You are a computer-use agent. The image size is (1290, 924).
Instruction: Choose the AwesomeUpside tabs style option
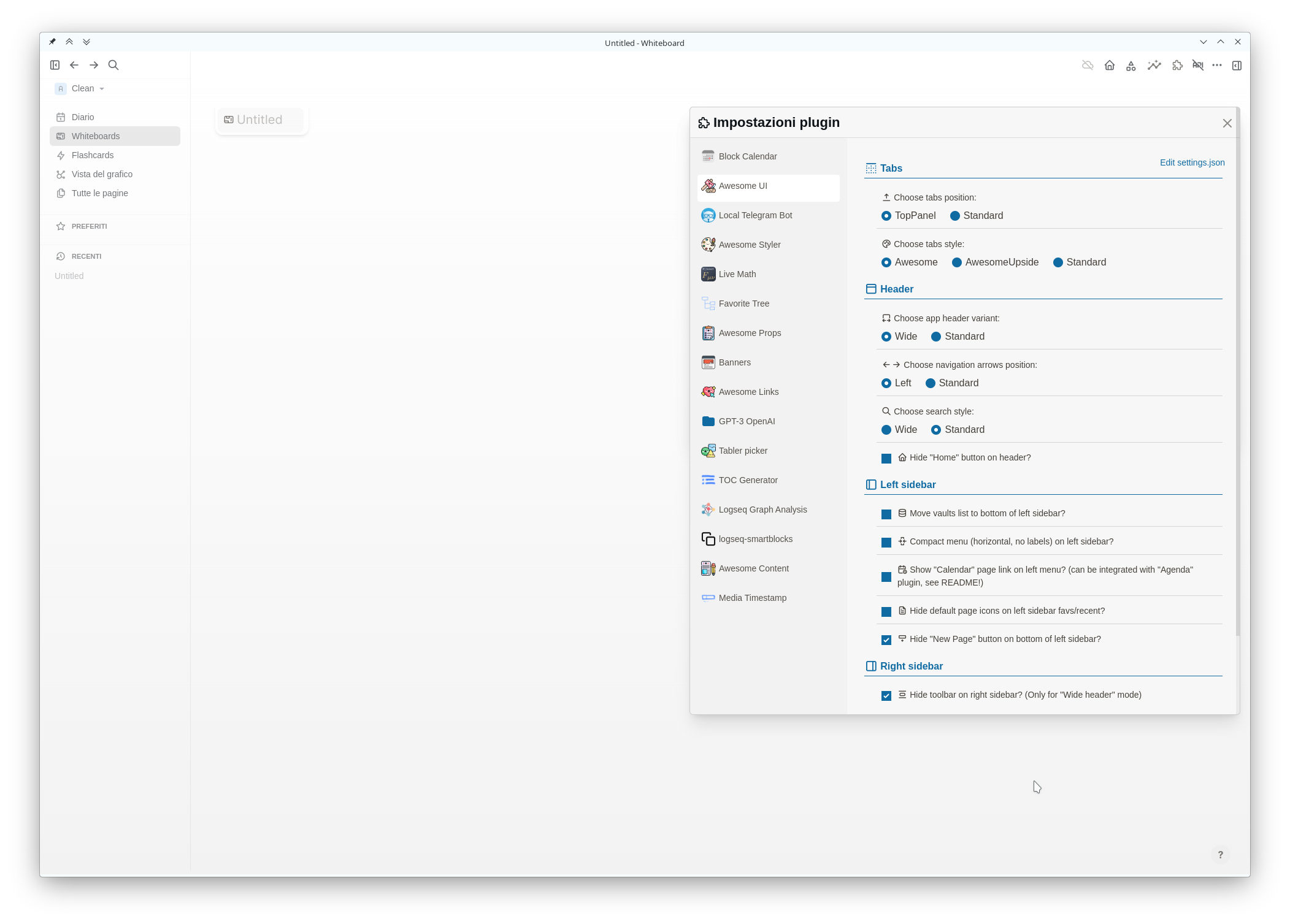point(956,262)
